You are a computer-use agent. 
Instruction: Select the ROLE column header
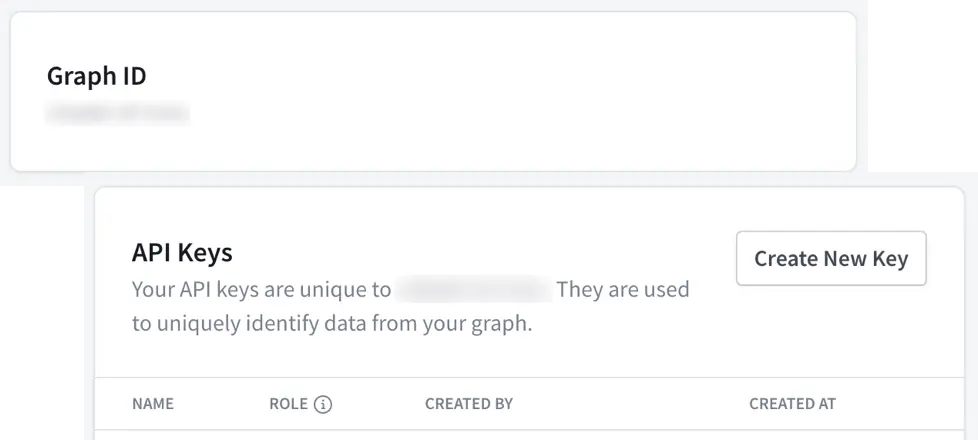(288, 404)
